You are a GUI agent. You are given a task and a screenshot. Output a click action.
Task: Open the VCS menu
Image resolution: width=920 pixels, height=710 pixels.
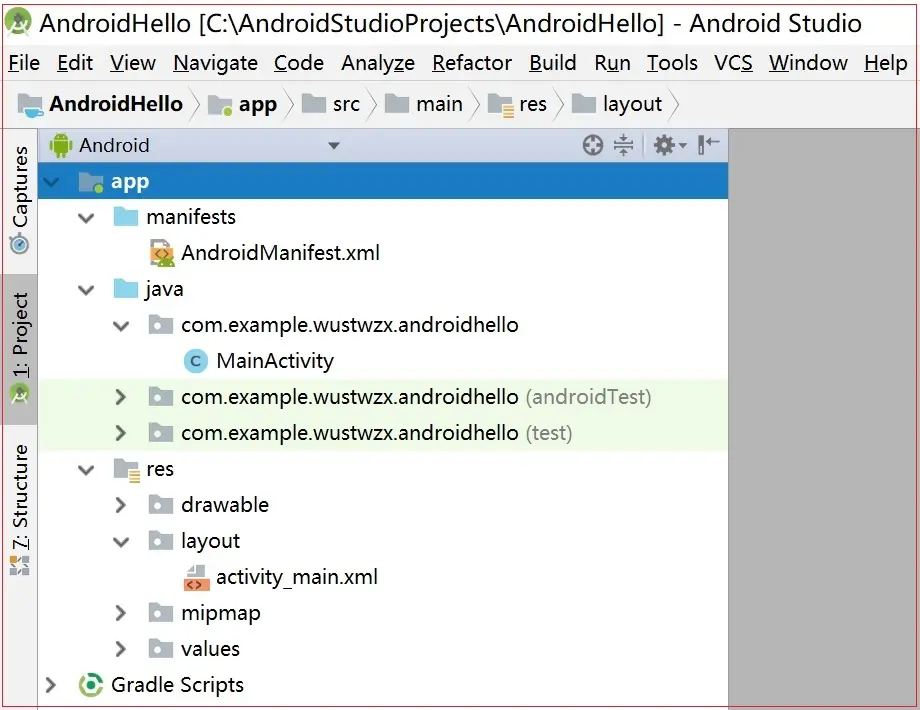click(x=733, y=63)
